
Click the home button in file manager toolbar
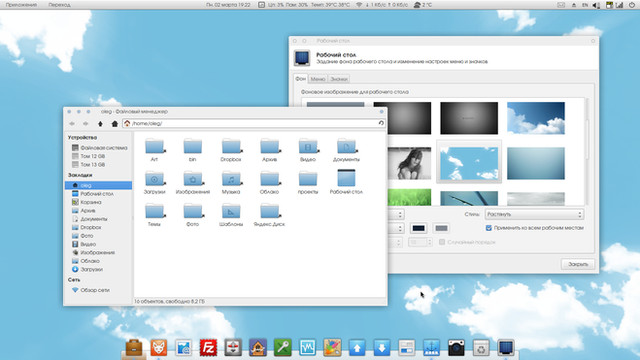pos(115,124)
